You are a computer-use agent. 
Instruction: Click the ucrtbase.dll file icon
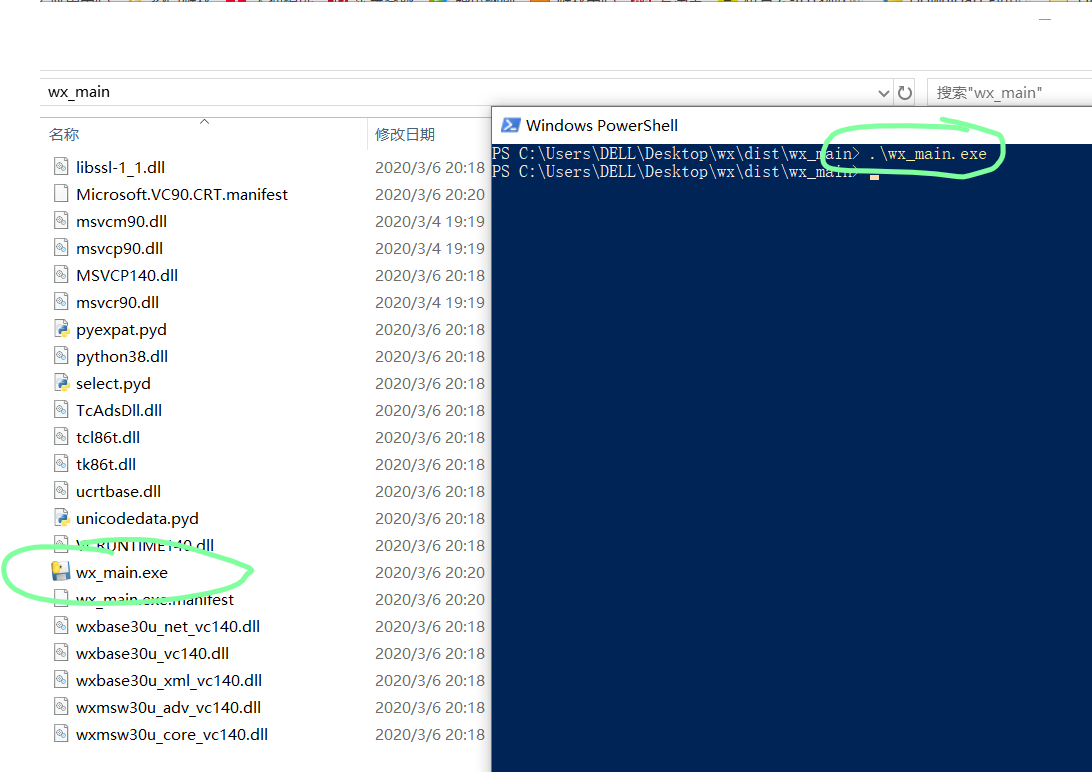(x=61, y=491)
